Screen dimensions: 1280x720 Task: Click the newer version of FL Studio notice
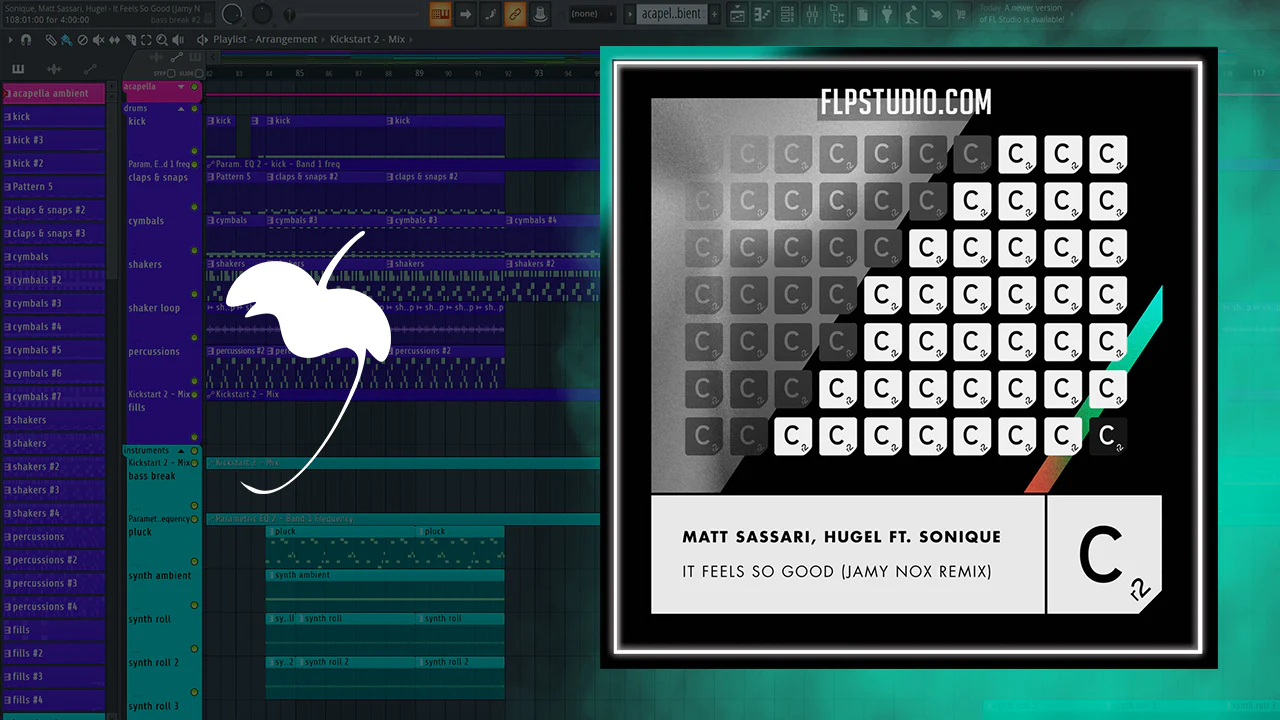click(x=1023, y=14)
